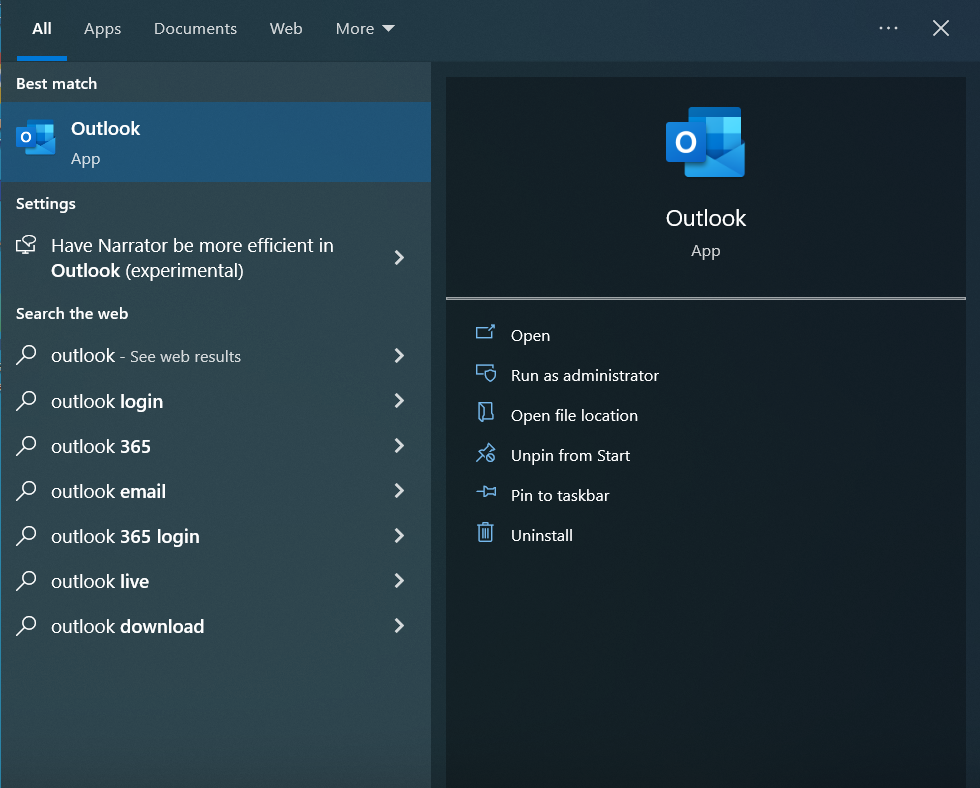Click the Open file location folder icon

tap(486, 412)
